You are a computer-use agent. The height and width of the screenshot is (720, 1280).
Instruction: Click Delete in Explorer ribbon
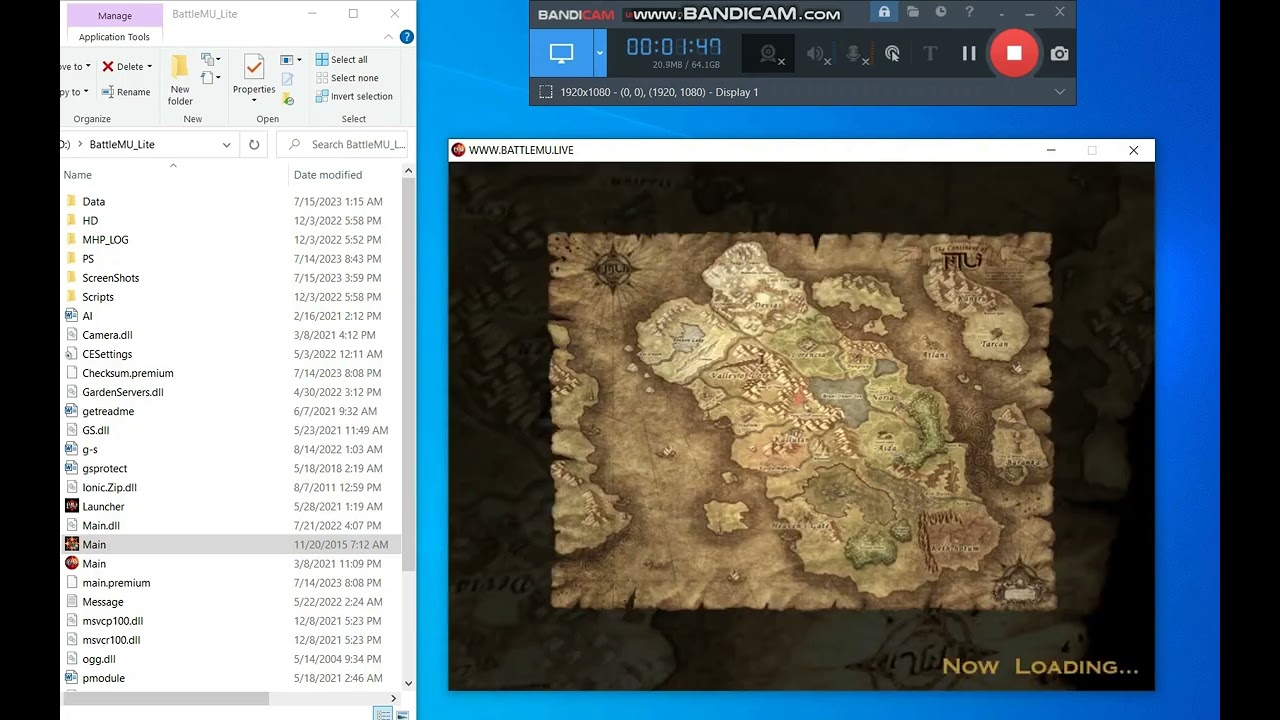[x=122, y=66]
